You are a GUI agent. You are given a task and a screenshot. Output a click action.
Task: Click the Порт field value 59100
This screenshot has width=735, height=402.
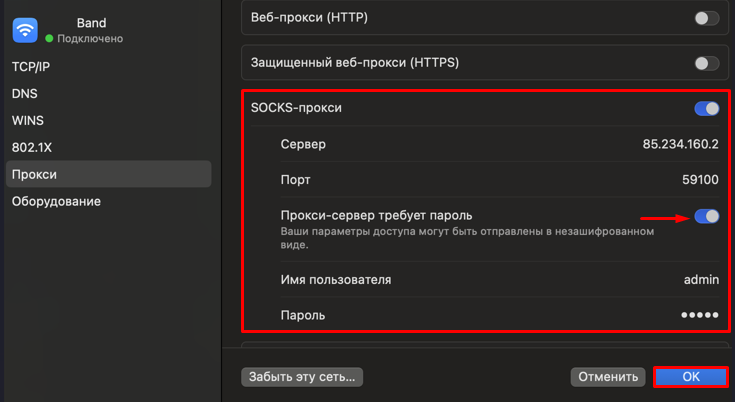point(700,180)
